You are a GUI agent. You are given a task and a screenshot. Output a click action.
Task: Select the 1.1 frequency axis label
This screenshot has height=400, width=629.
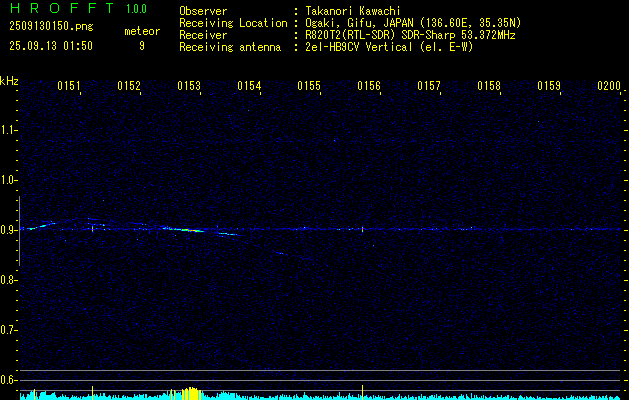click(9, 130)
